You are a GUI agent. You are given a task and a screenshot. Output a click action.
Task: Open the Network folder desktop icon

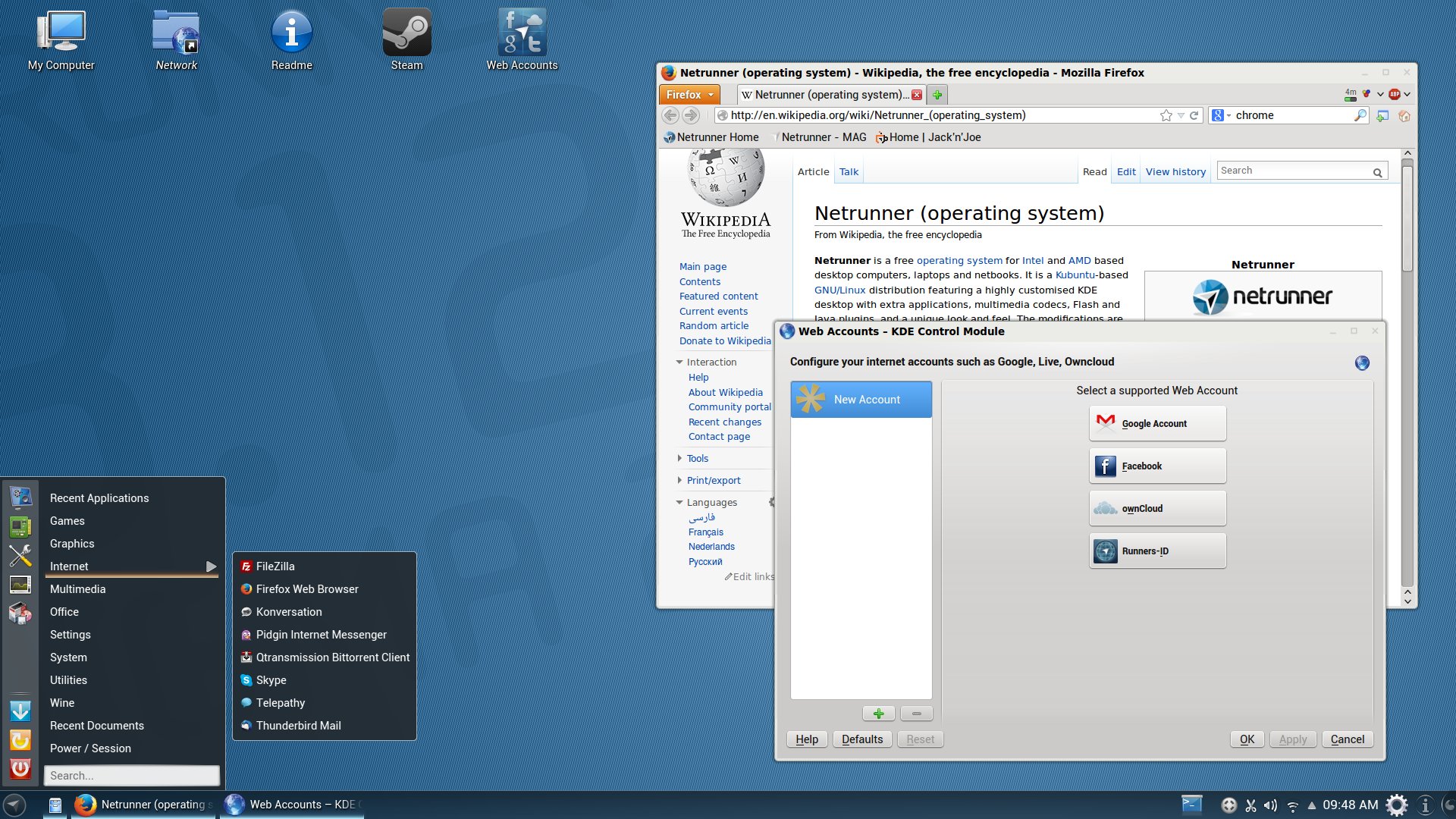[176, 40]
